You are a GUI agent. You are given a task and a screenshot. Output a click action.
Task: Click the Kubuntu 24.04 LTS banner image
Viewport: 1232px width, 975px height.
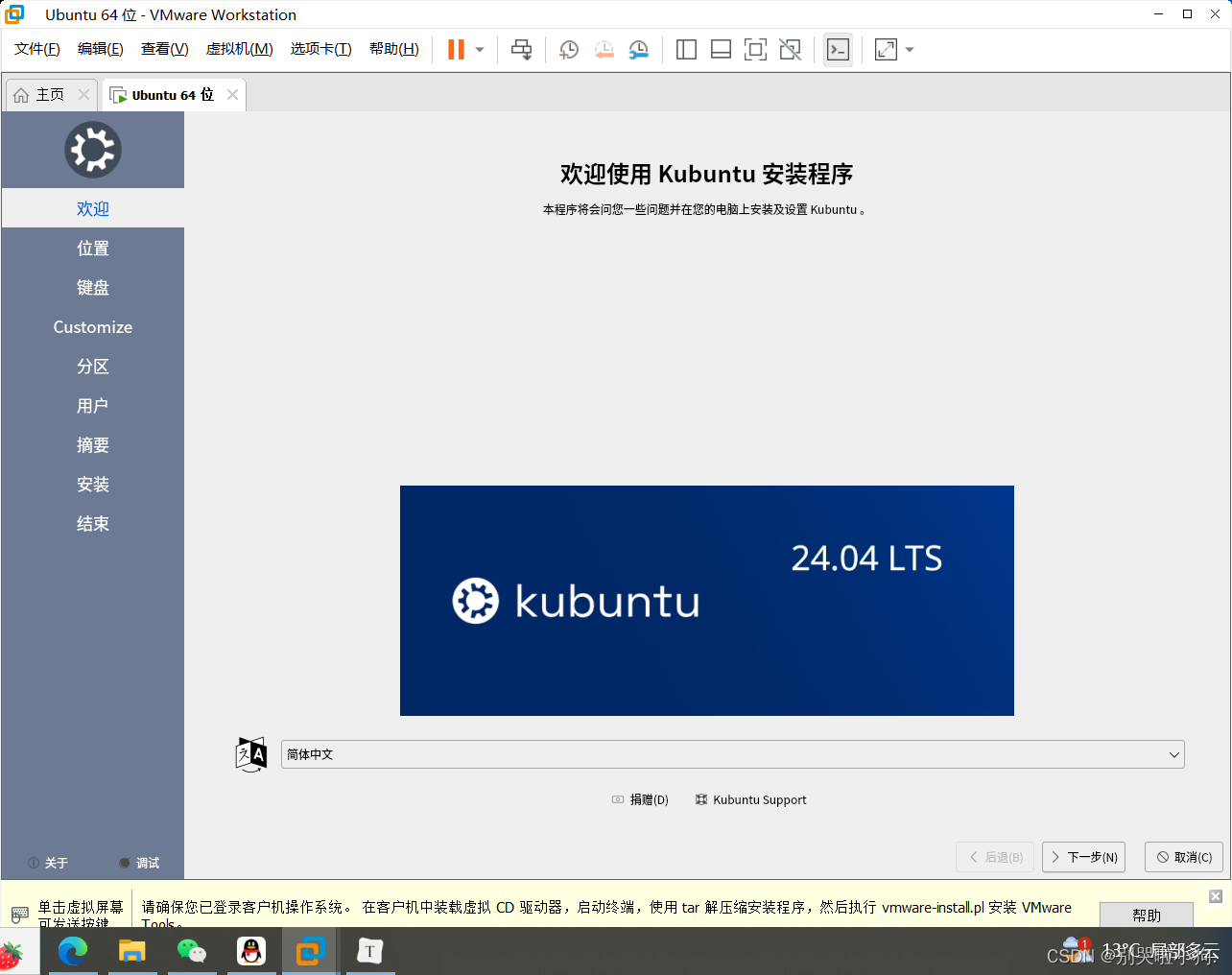click(x=707, y=601)
